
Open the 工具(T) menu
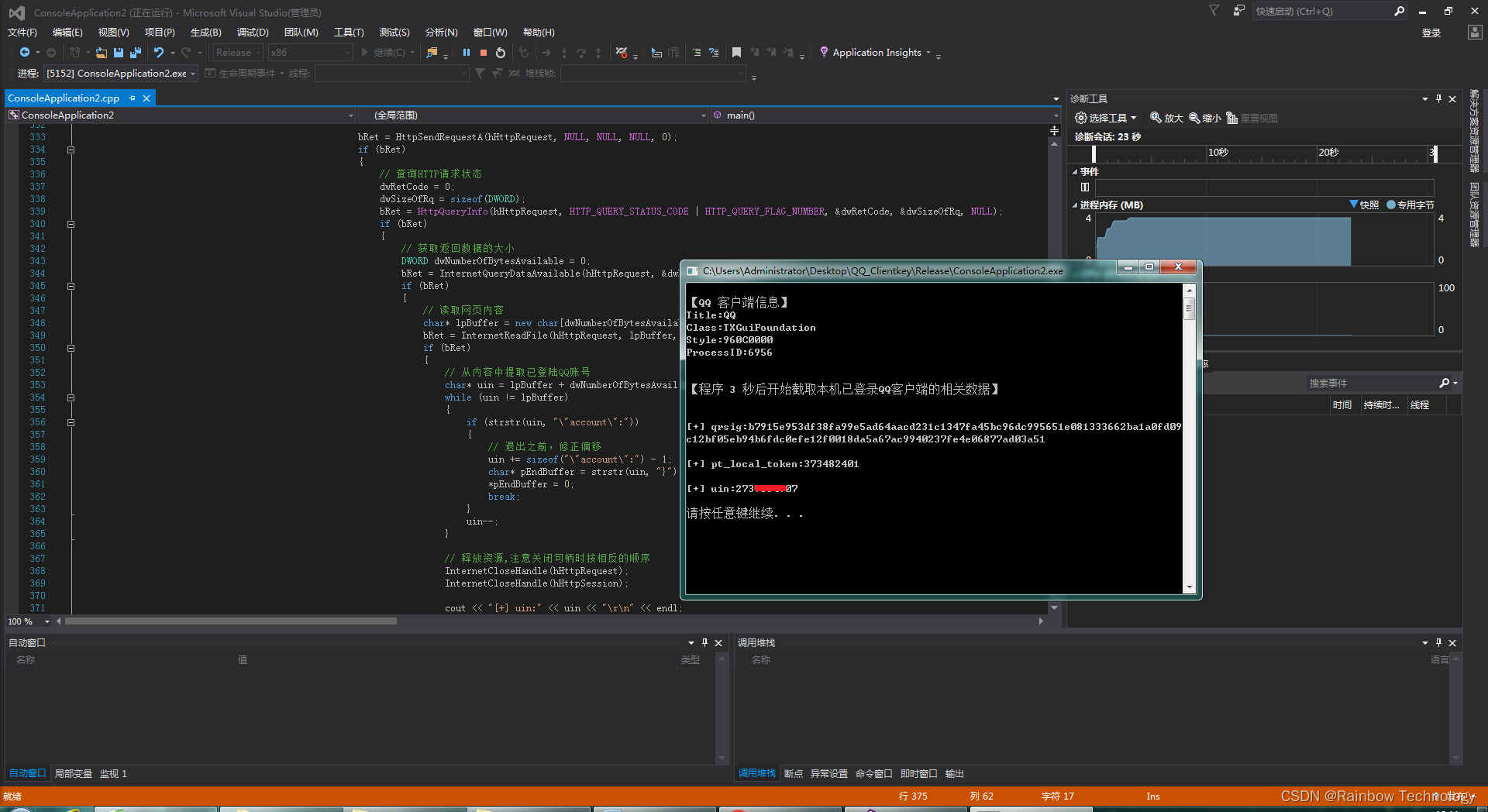pyautogui.click(x=349, y=32)
